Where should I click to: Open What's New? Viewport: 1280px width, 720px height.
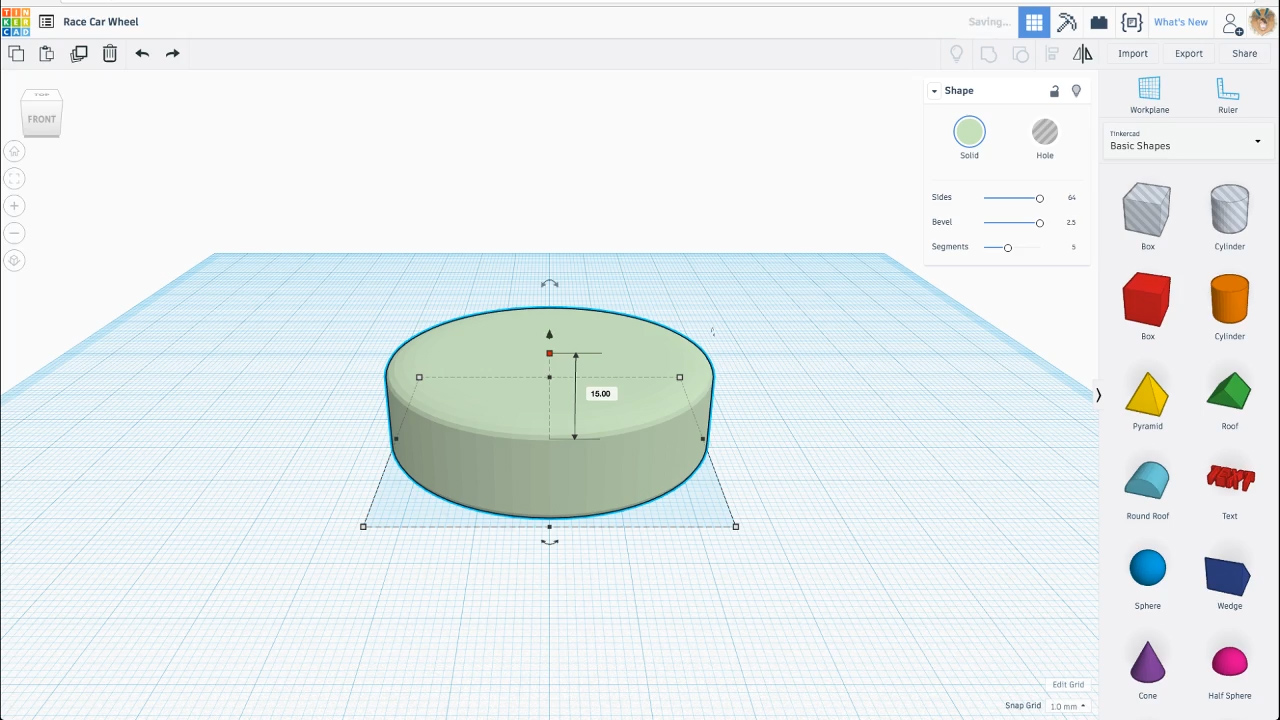pos(1180,22)
